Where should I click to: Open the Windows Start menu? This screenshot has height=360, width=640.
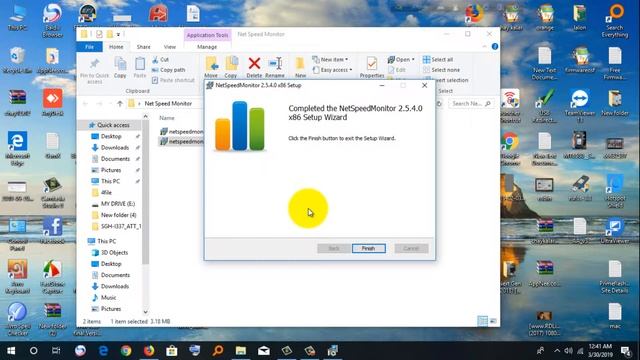11,351
